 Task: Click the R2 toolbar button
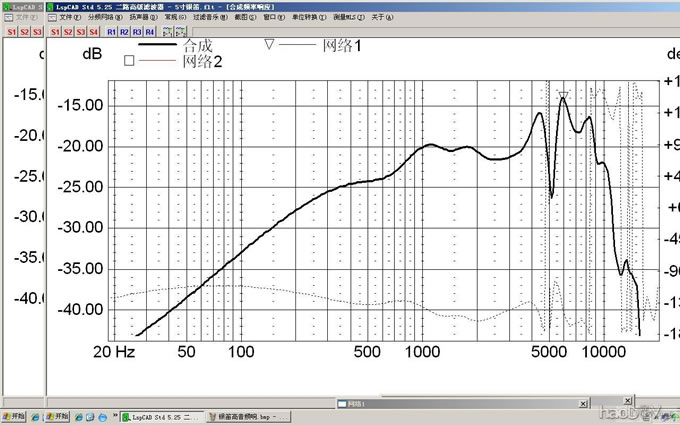tap(124, 31)
